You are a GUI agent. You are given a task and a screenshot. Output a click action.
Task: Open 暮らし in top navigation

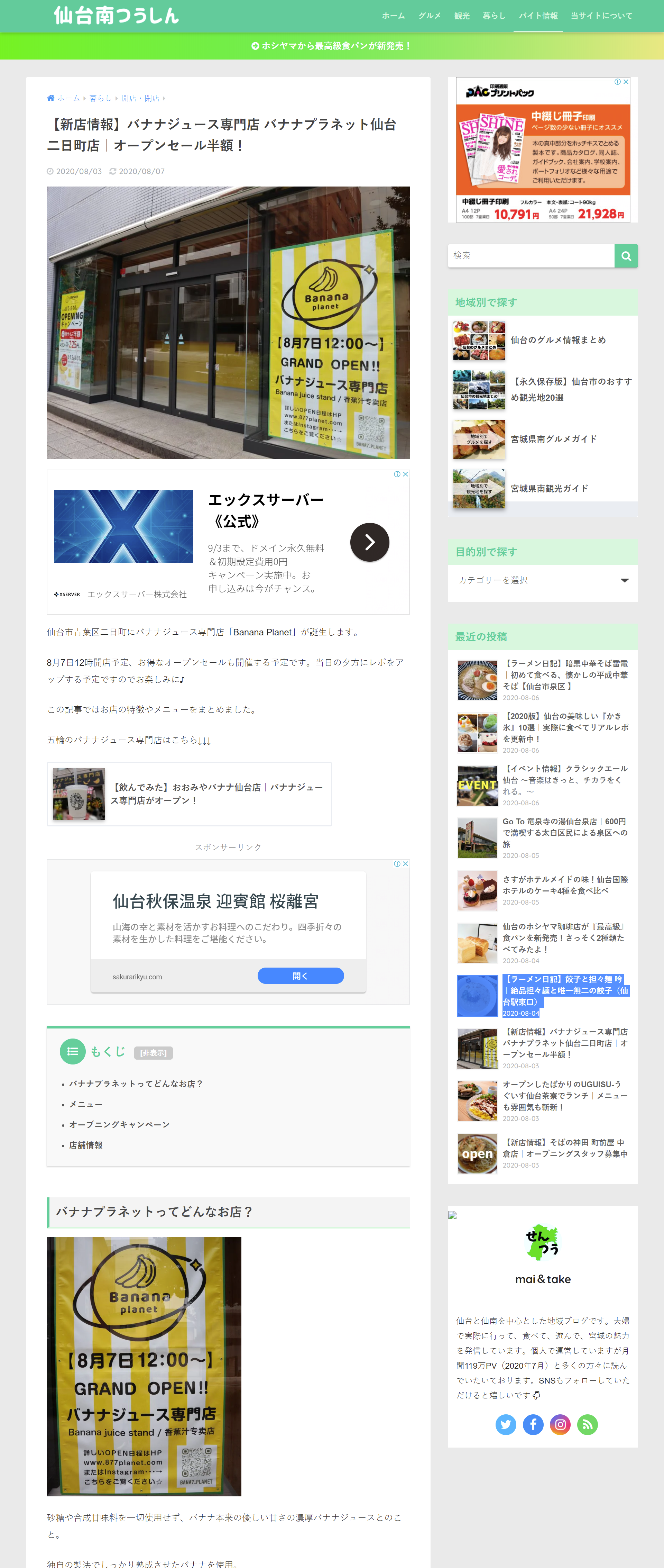(494, 16)
